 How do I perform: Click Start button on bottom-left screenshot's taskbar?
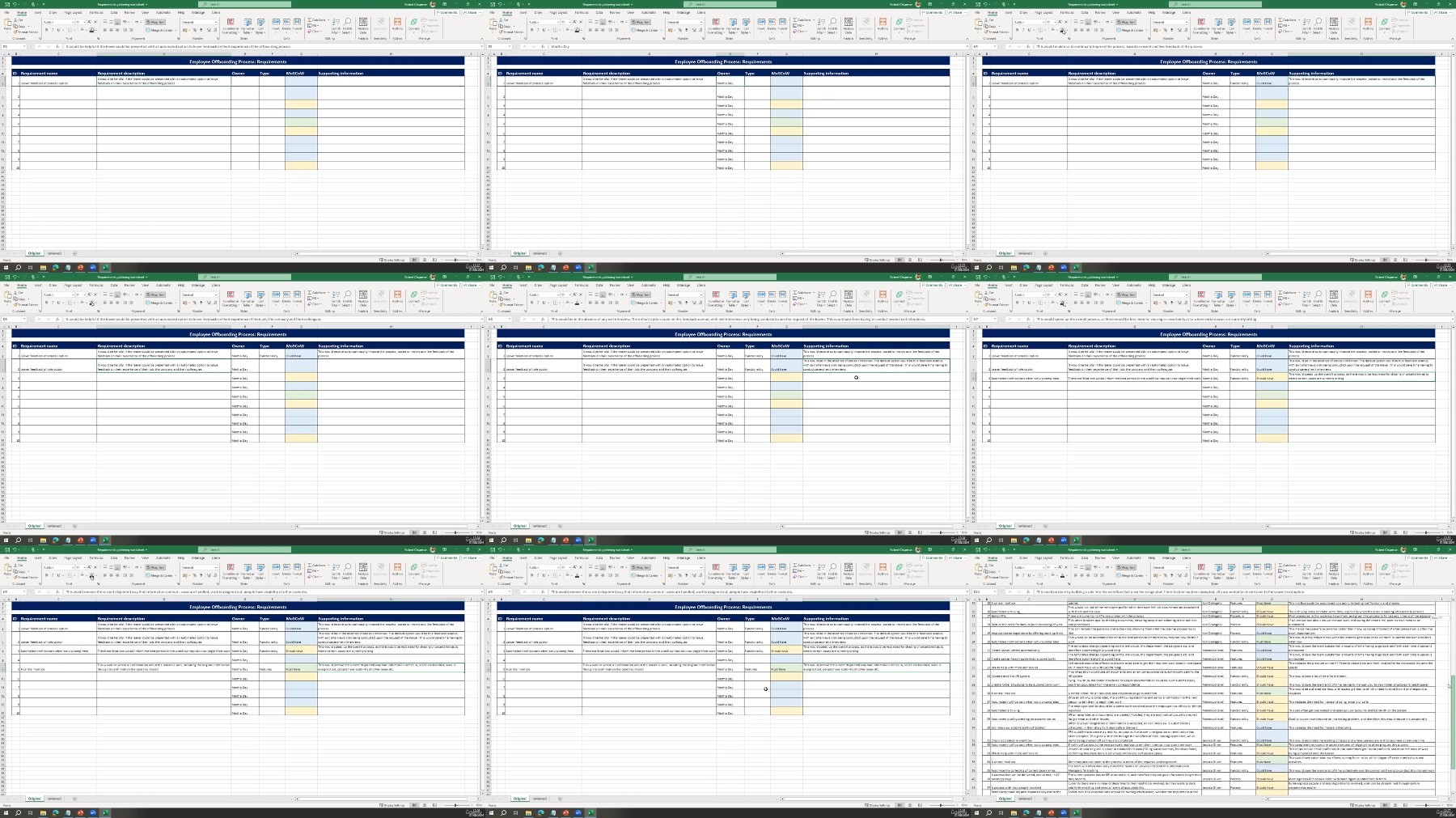coord(6,813)
